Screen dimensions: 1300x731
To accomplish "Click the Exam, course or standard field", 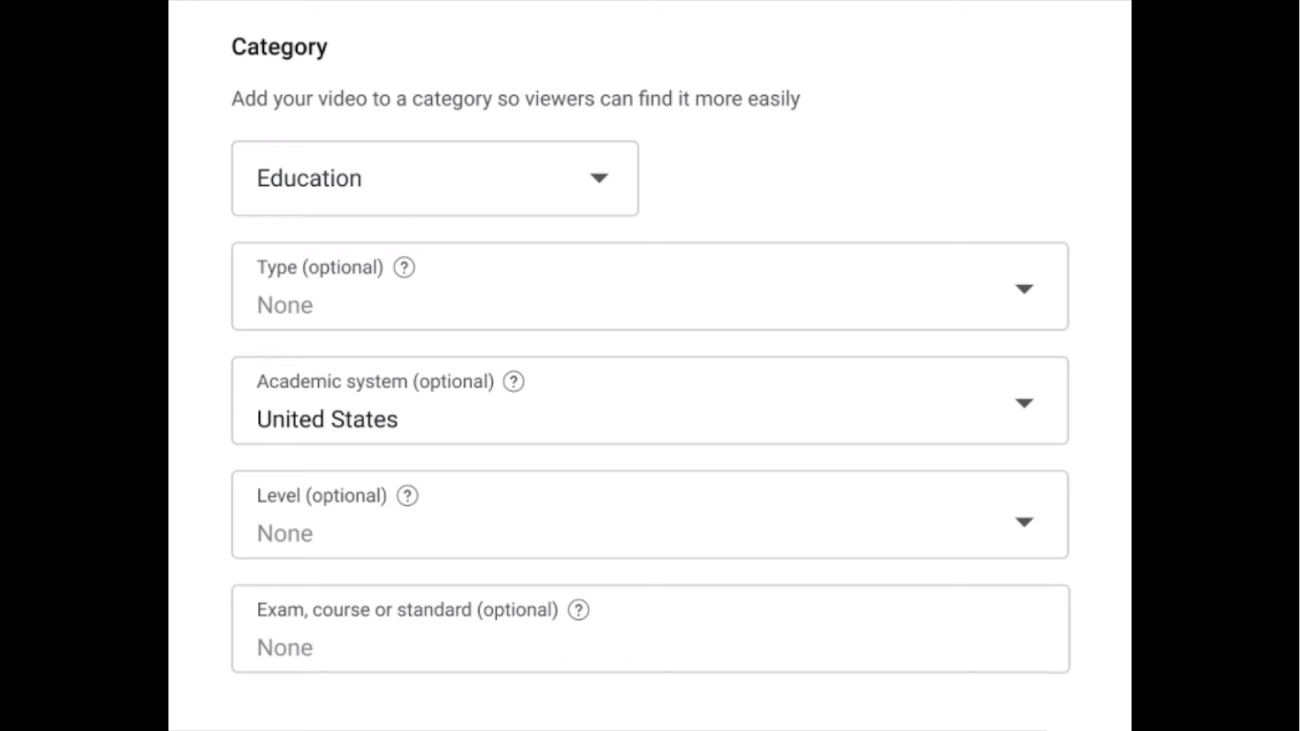I will coord(650,630).
